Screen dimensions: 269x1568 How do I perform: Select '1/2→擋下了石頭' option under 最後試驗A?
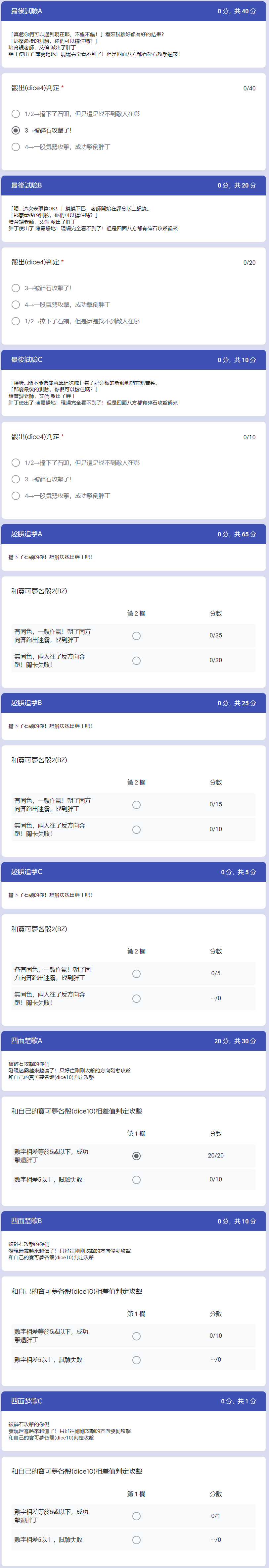(x=16, y=114)
